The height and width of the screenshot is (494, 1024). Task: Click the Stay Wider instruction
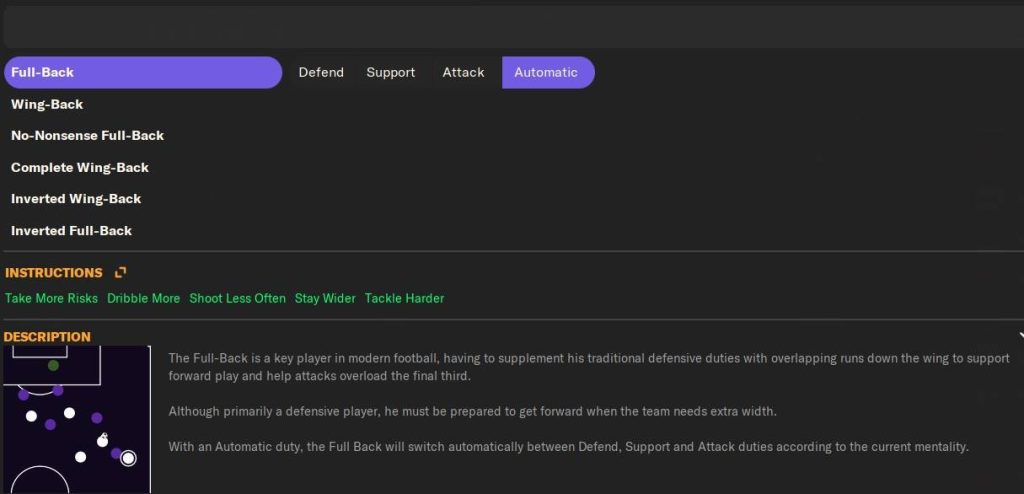coord(325,298)
